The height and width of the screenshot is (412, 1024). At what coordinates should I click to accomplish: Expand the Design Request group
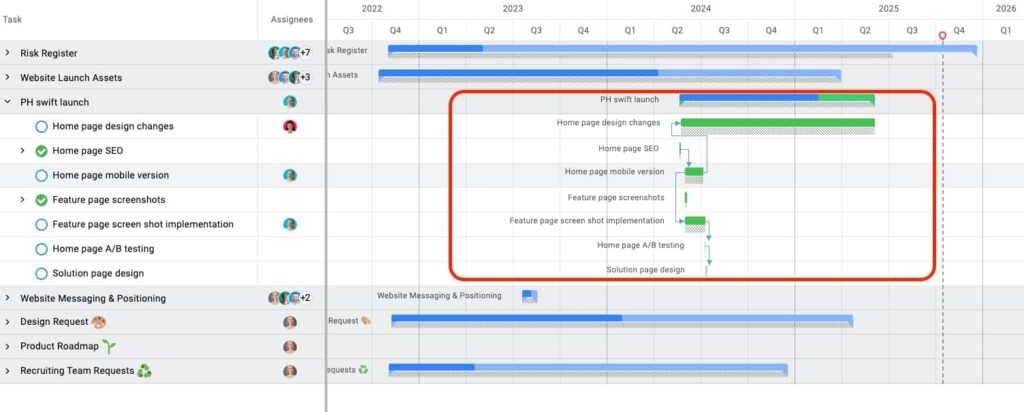tap(7, 322)
